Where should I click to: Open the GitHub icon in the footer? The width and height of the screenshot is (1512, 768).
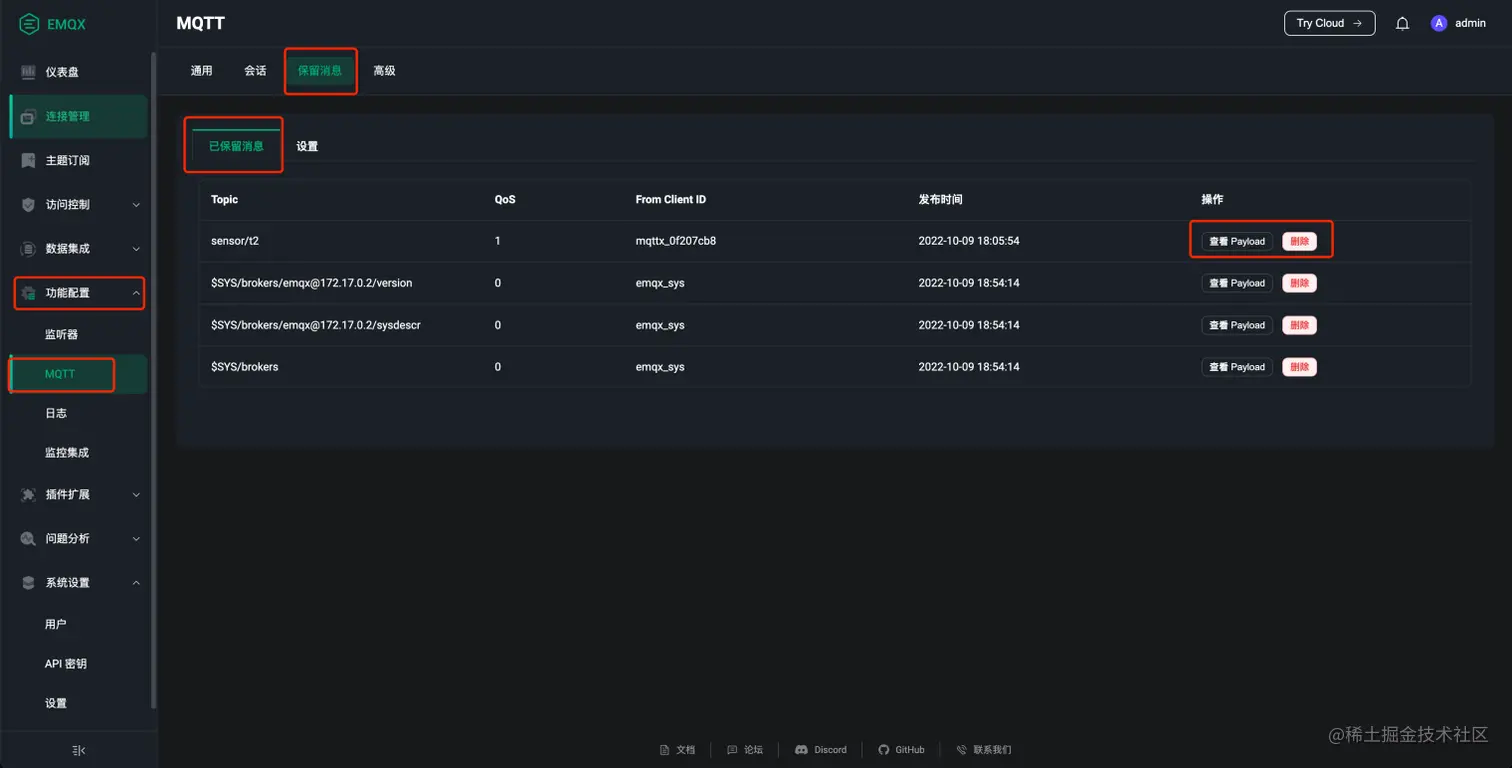tap(882, 749)
